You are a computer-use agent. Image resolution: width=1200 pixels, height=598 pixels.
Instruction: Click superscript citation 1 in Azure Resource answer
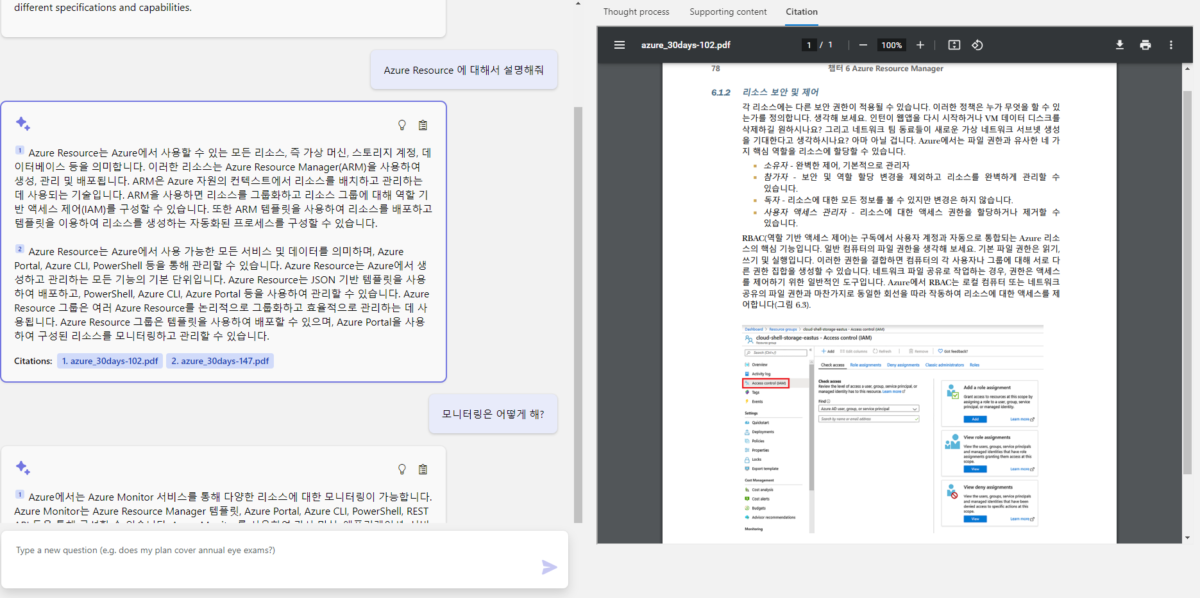(x=20, y=151)
